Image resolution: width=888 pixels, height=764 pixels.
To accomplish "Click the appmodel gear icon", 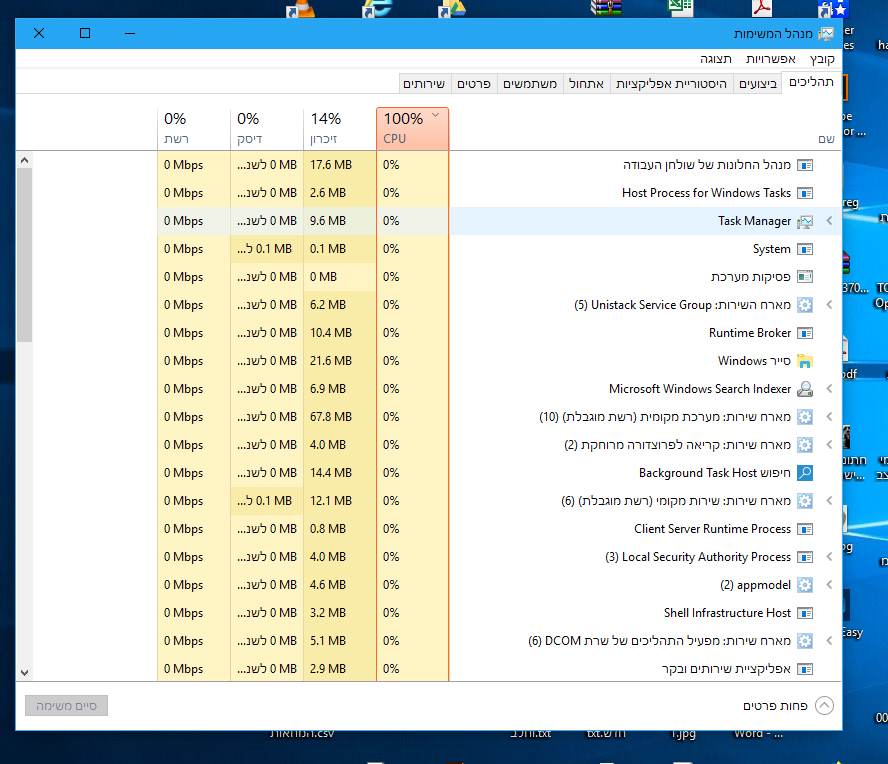I will tap(805, 585).
